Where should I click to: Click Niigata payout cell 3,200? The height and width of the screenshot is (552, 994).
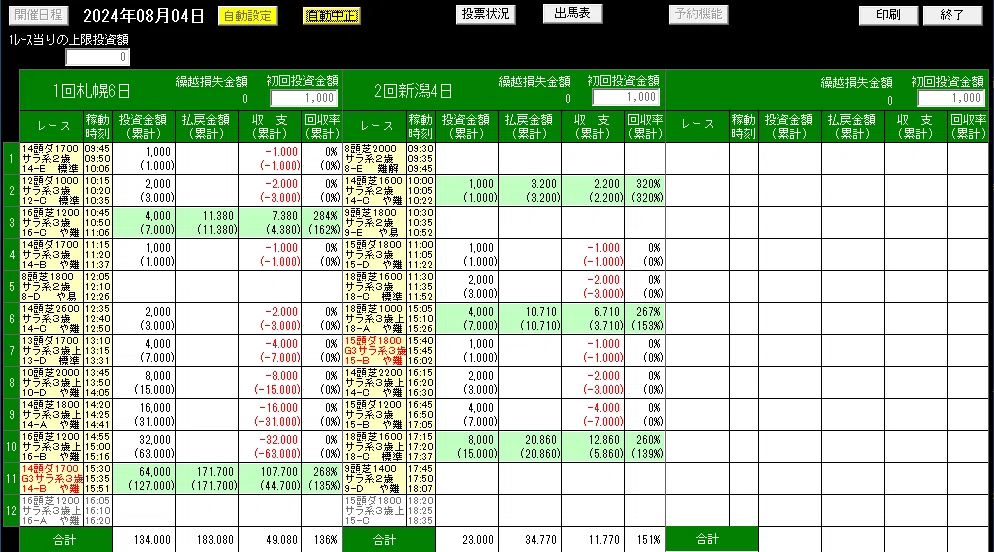click(x=530, y=191)
